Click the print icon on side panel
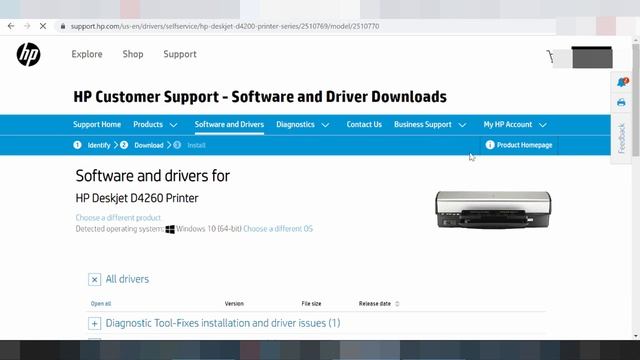This screenshot has height=360, width=640. pos(621,102)
